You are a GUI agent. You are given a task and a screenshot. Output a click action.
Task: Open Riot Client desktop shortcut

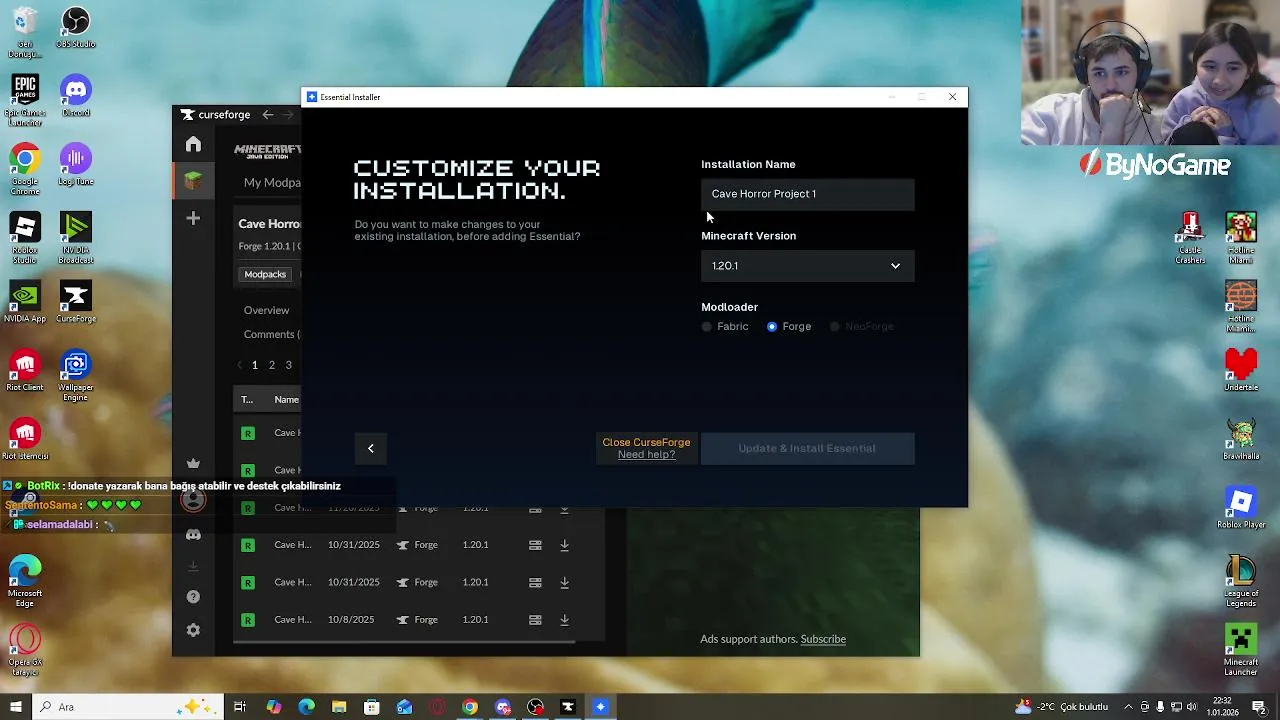(x=25, y=370)
